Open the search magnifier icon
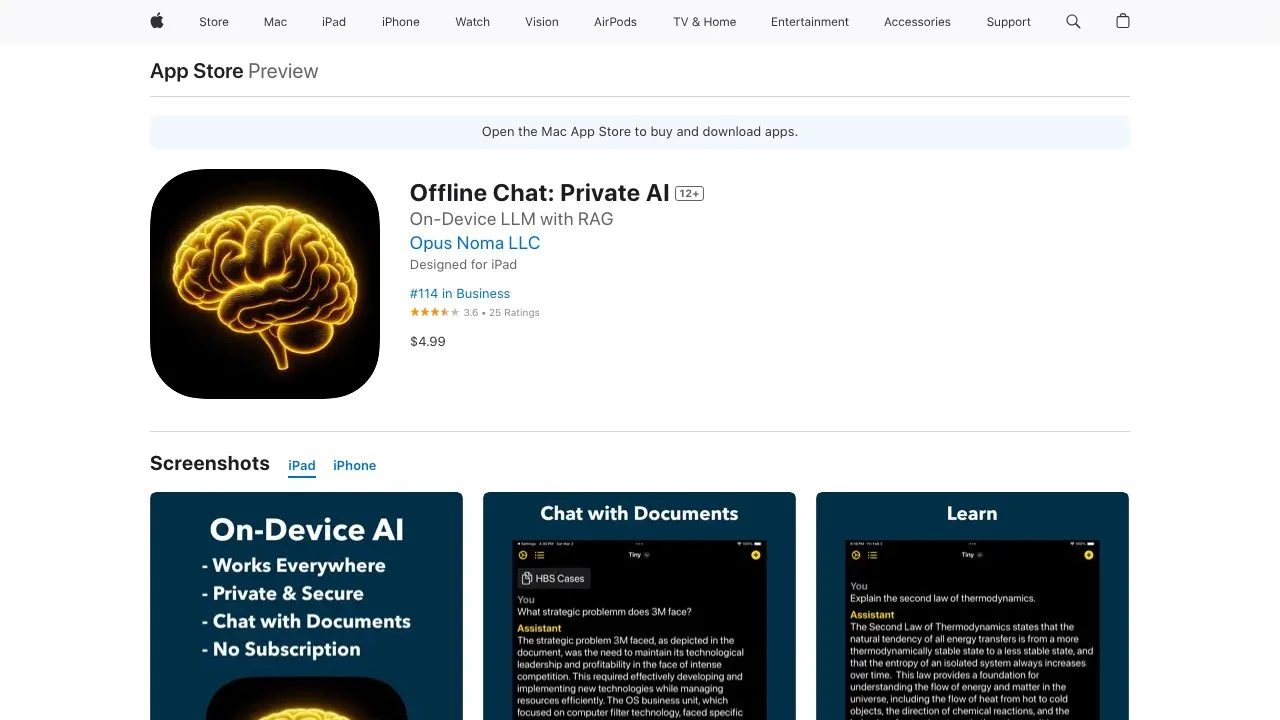Viewport: 1280px width, 720px height. click(1073, 21)
